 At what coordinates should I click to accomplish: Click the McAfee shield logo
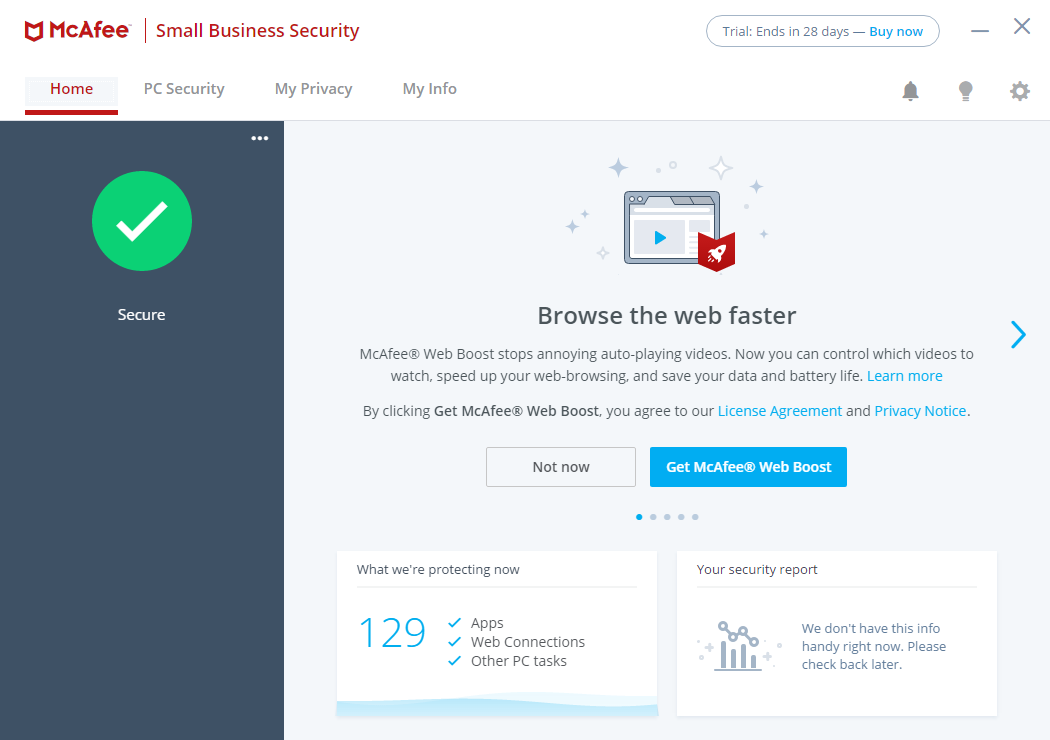coord(35,31)
